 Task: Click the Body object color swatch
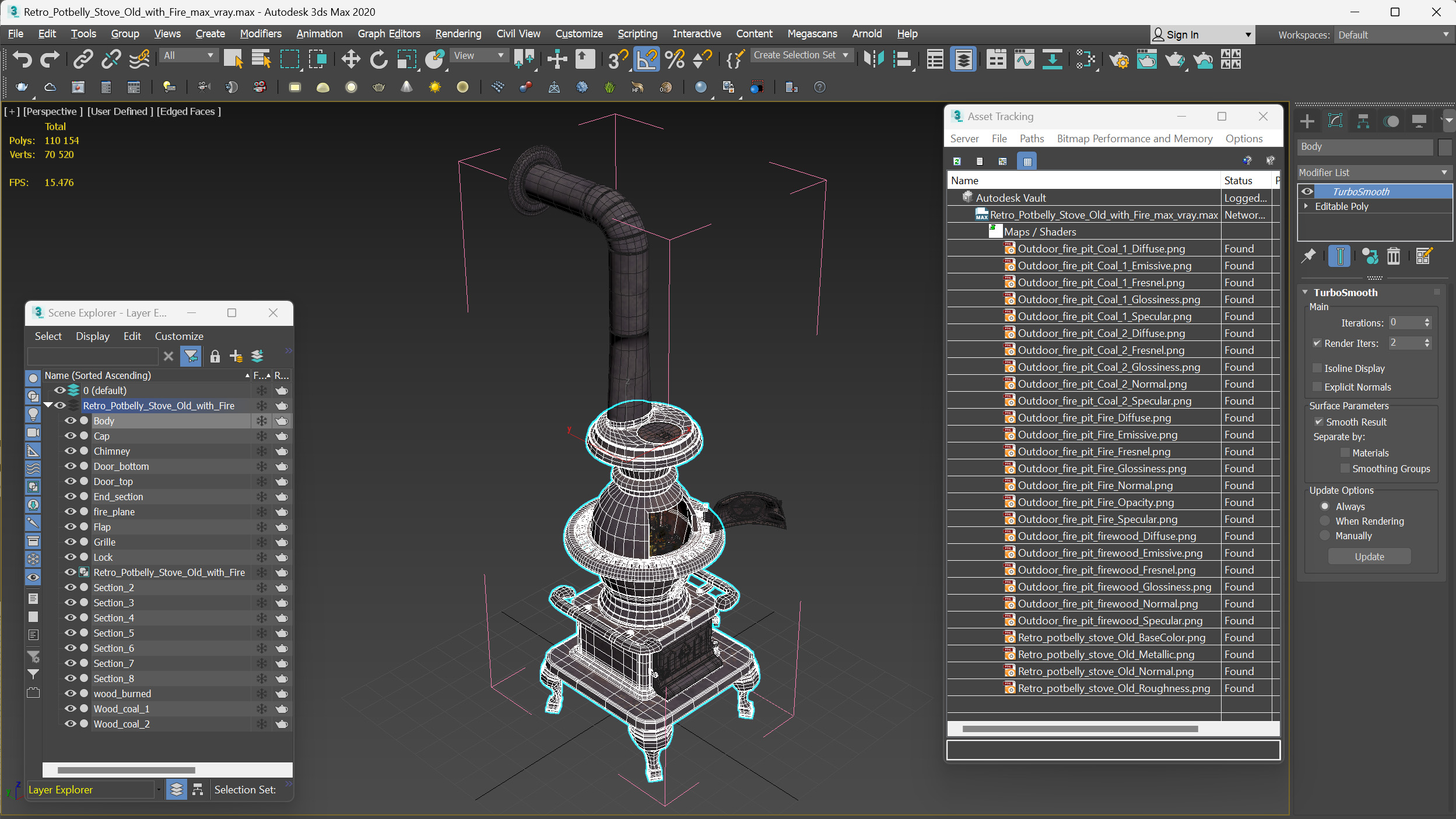pos(1445,147)
